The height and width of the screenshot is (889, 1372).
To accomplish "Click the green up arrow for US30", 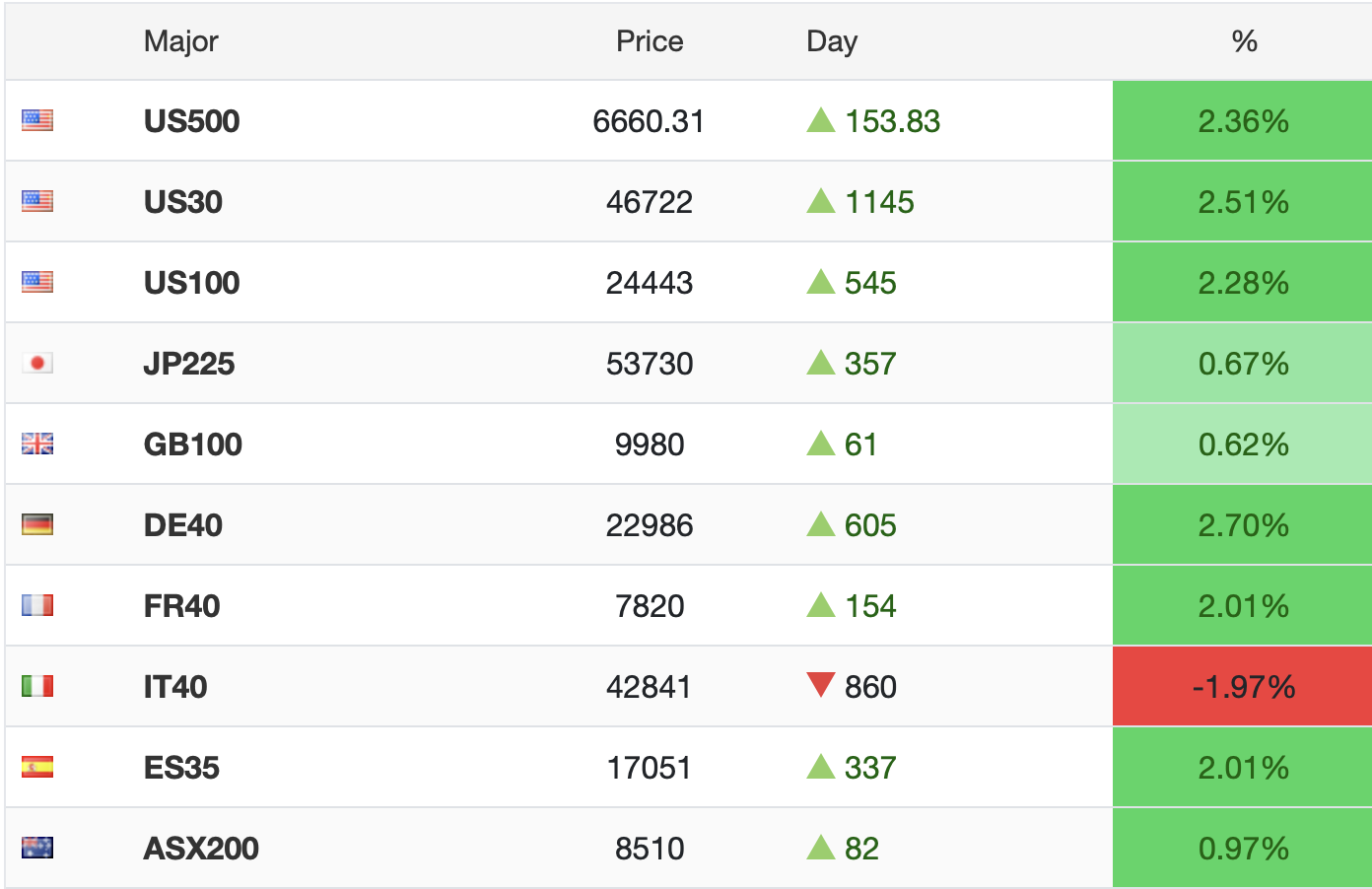I will tap(820, 202).
